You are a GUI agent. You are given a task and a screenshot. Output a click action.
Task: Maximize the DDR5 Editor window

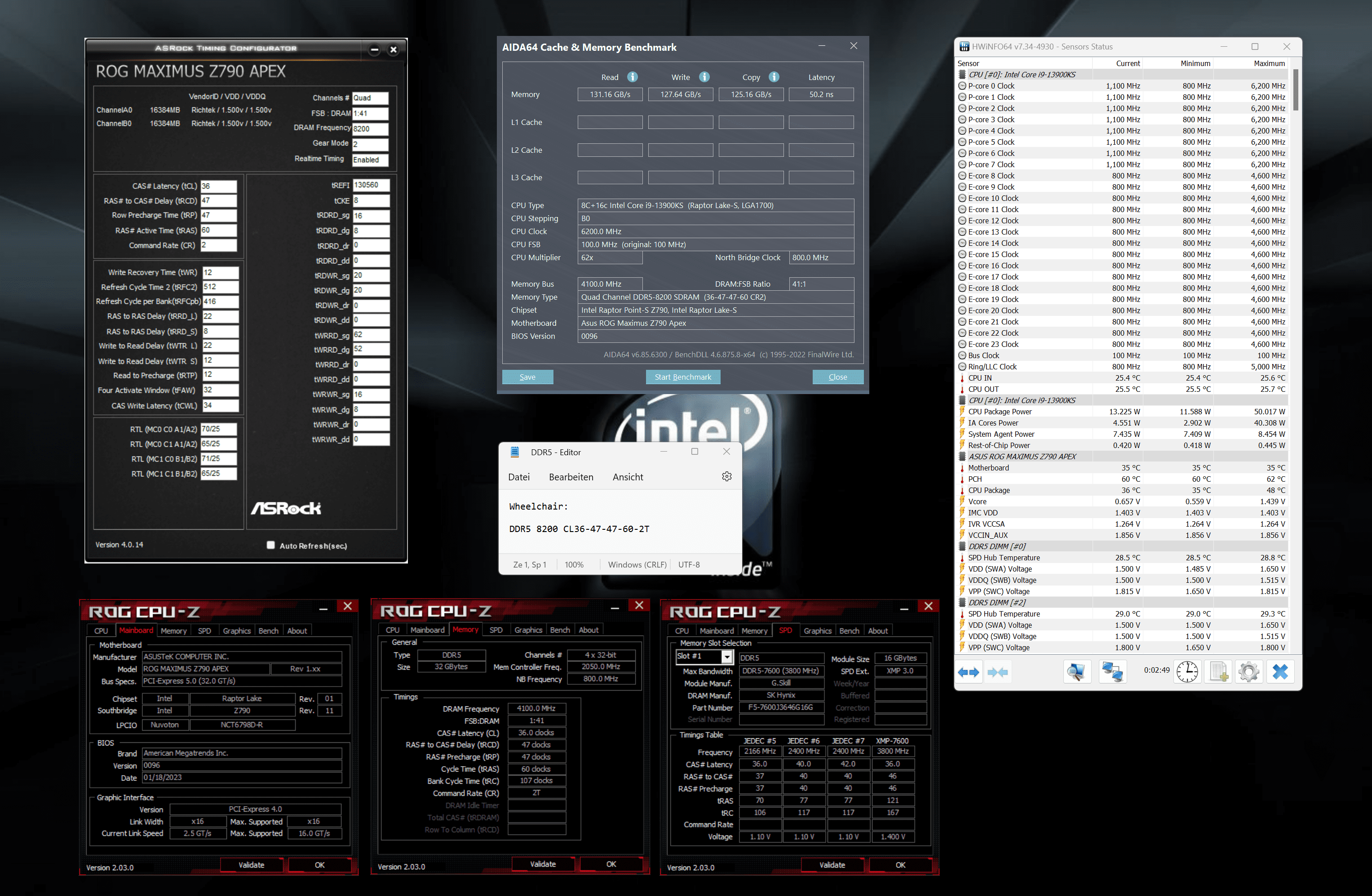tap(695, 452)
